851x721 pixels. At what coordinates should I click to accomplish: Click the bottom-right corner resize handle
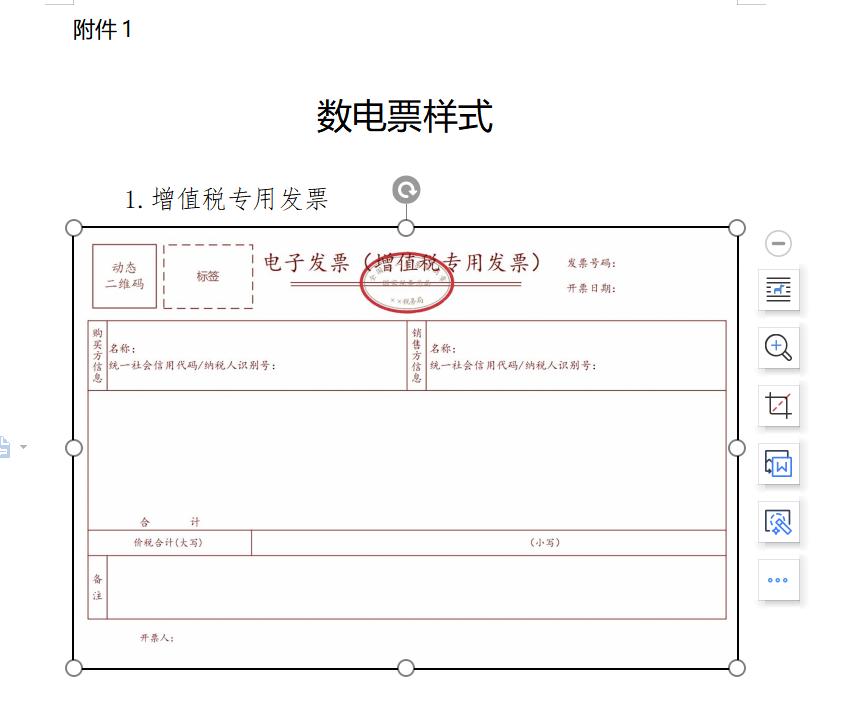pyautogui.click(x=737, y=667)
